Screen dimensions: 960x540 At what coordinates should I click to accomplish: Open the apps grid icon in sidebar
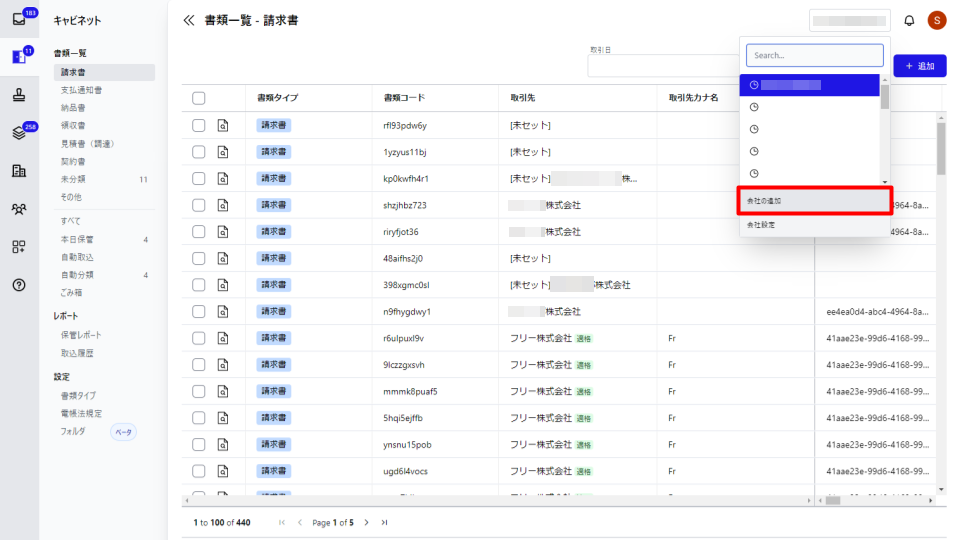19,247
